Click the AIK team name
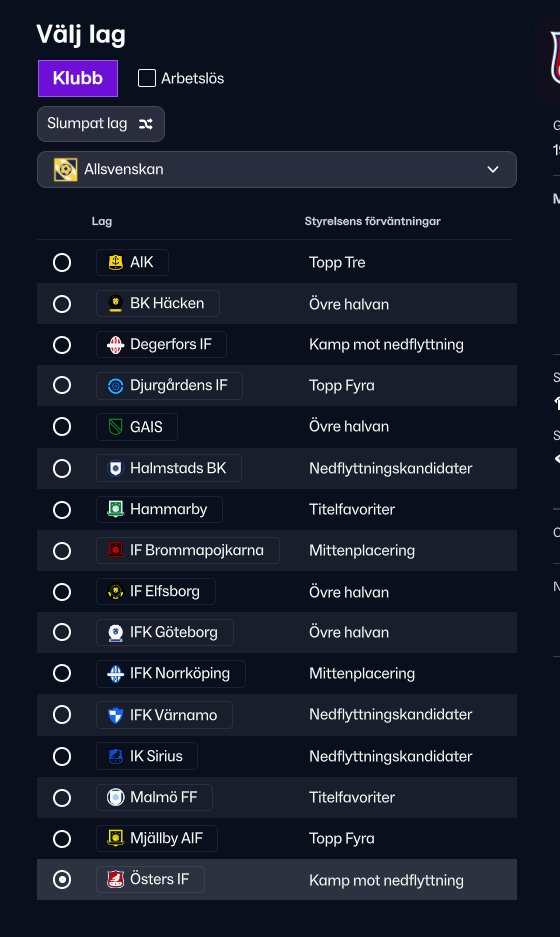Viewport: 560px width, 937px height. 142,262
